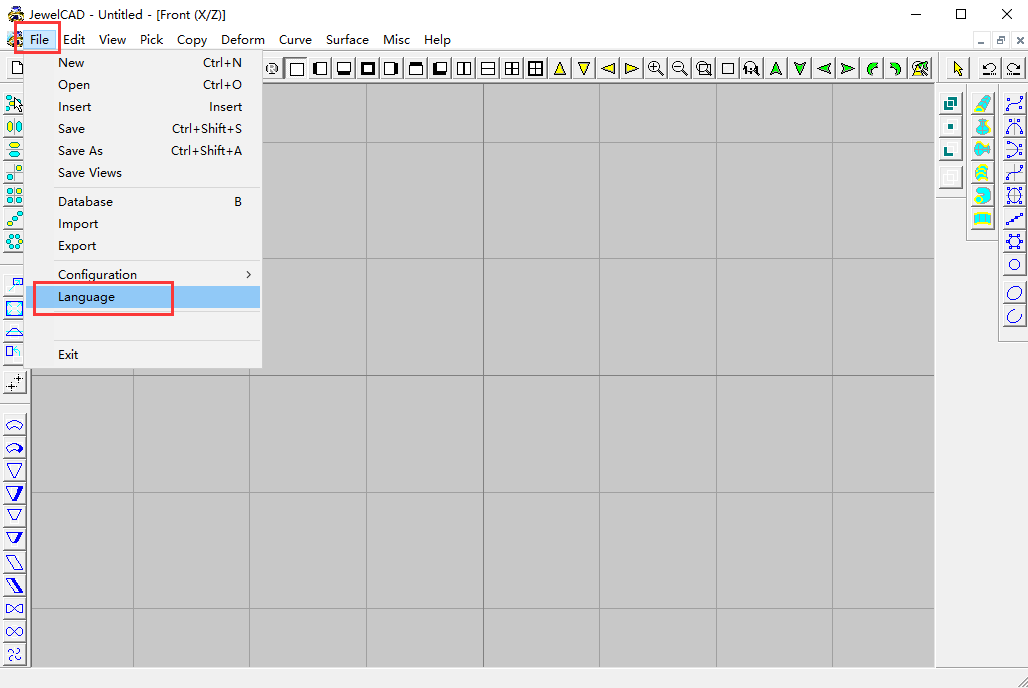The image size is (1028, 688).
Task: Select the Zoom Out tool
Action: 680,68
